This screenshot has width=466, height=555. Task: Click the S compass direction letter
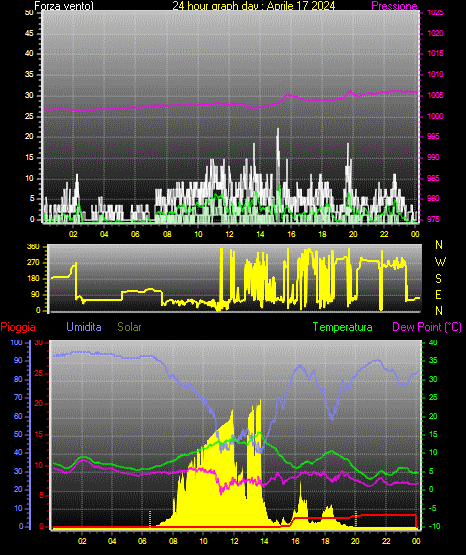pos(438,279)
